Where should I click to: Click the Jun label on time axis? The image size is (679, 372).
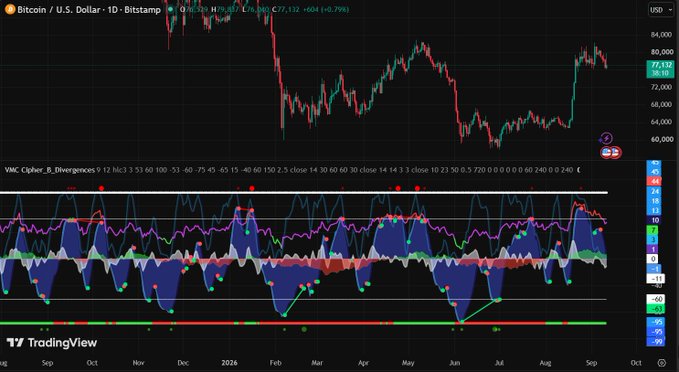[454, 363]
